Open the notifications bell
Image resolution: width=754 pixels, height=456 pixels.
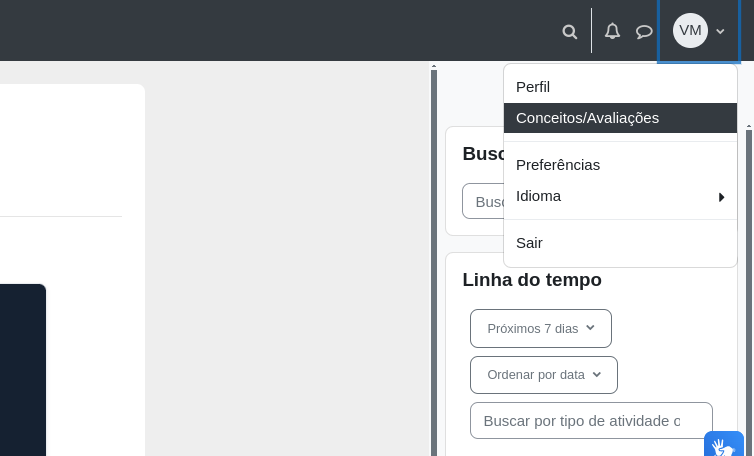tap(612, 31)
